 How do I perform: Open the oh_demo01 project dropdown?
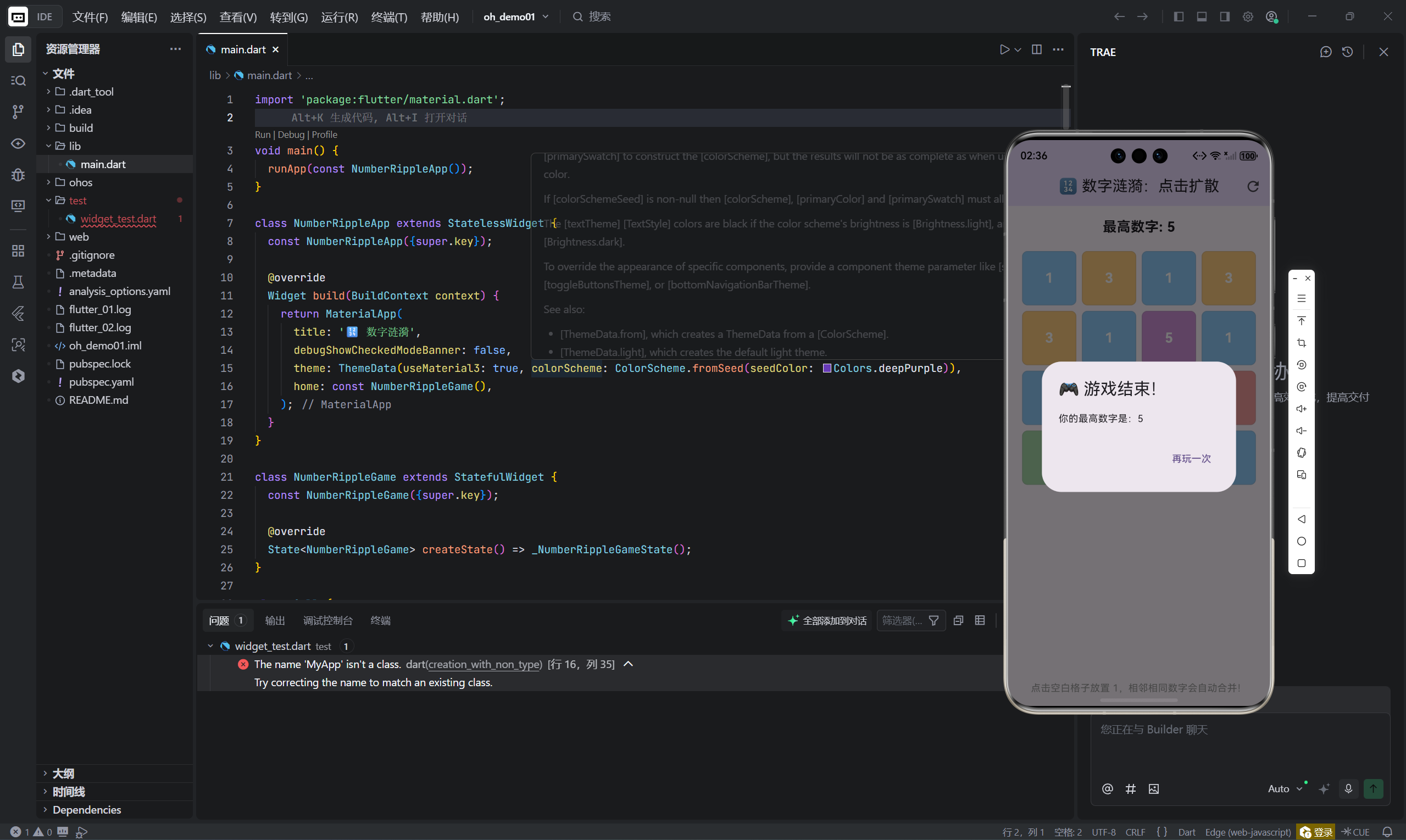point(515,17)
